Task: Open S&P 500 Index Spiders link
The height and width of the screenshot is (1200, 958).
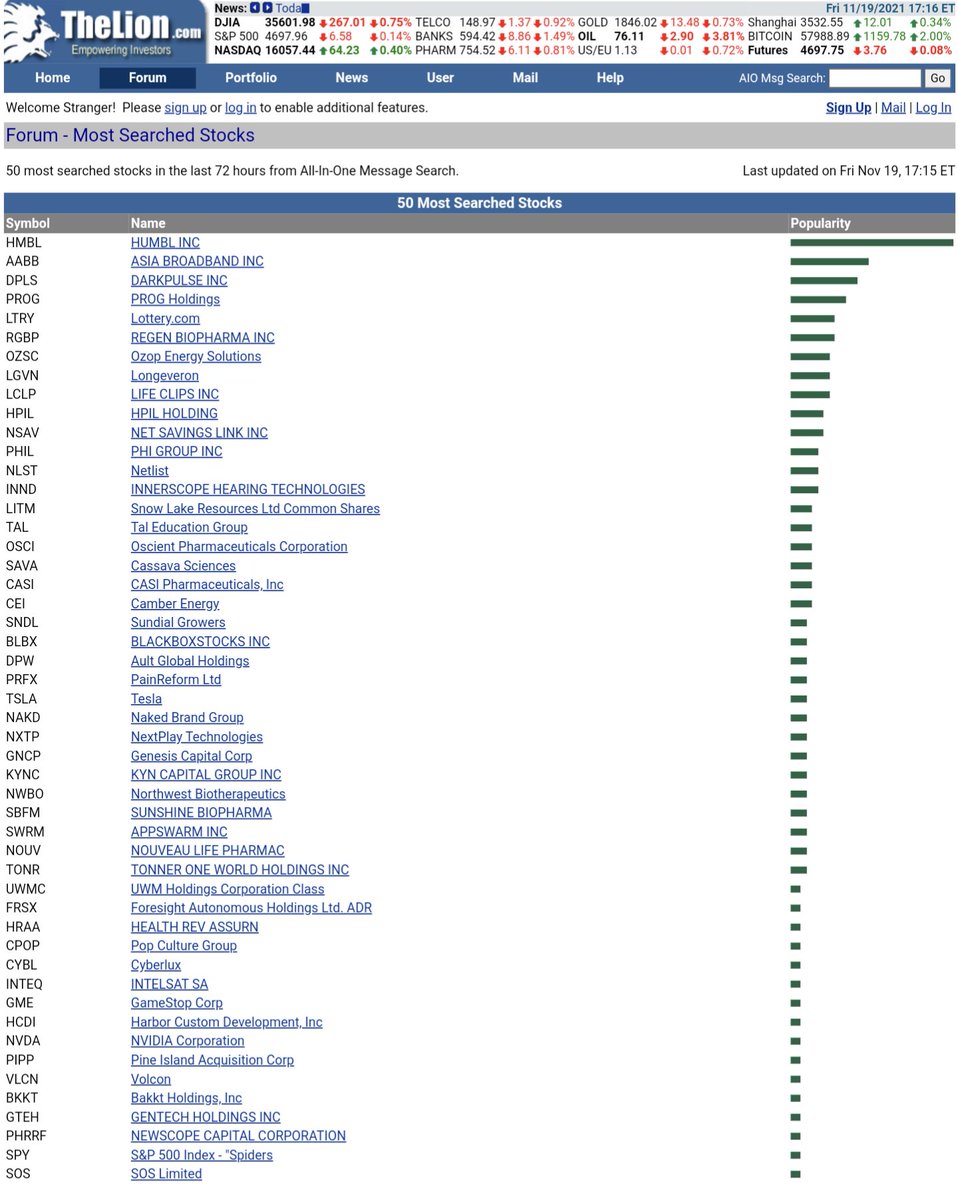Action: pos(202,1155)
